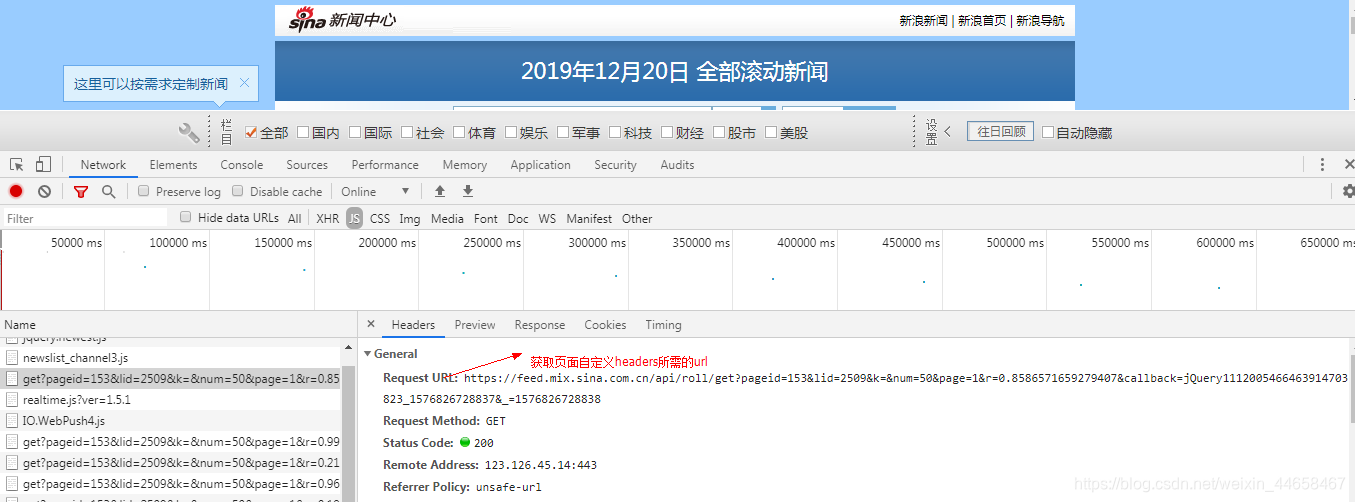The height and width of the screenshot is (502, 1355).
Task: Select the realtime.js?ver=1.5.1 request
Action: pos(171,399)
